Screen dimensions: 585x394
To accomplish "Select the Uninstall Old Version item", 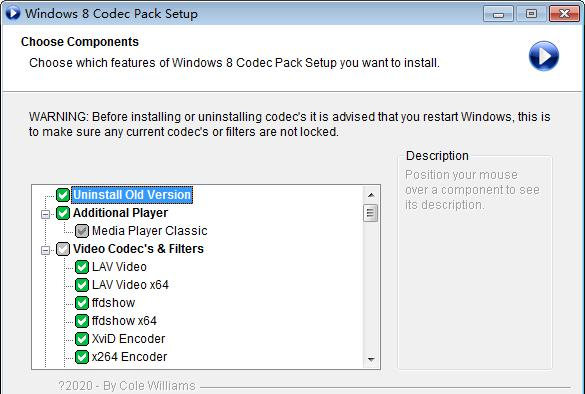I will coord(132,195).
